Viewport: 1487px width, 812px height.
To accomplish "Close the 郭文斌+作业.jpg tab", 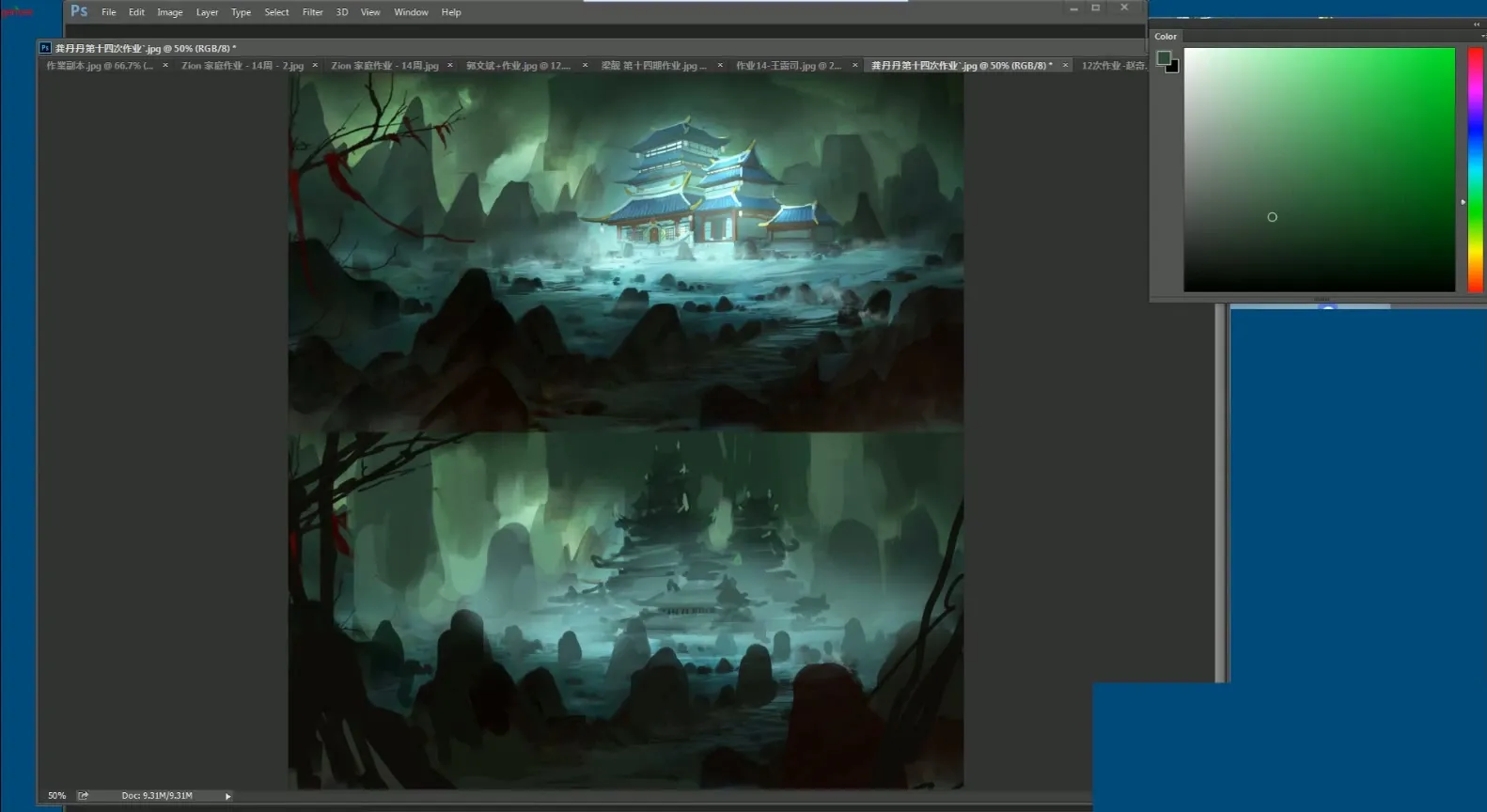I will click(x=585, y=66).
